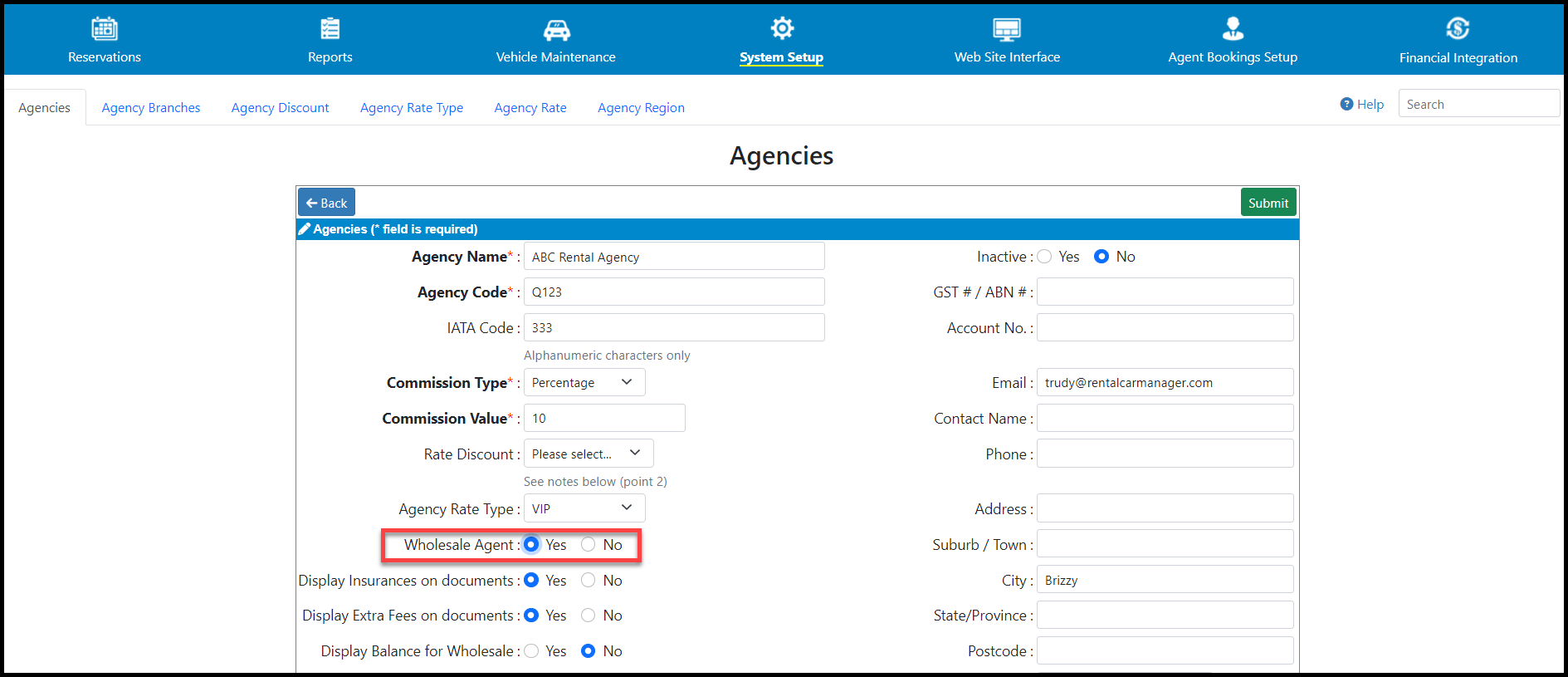This screenshot has width=1568, height=677.
Task: Open the Reports menu label
Action: (330, 57)
